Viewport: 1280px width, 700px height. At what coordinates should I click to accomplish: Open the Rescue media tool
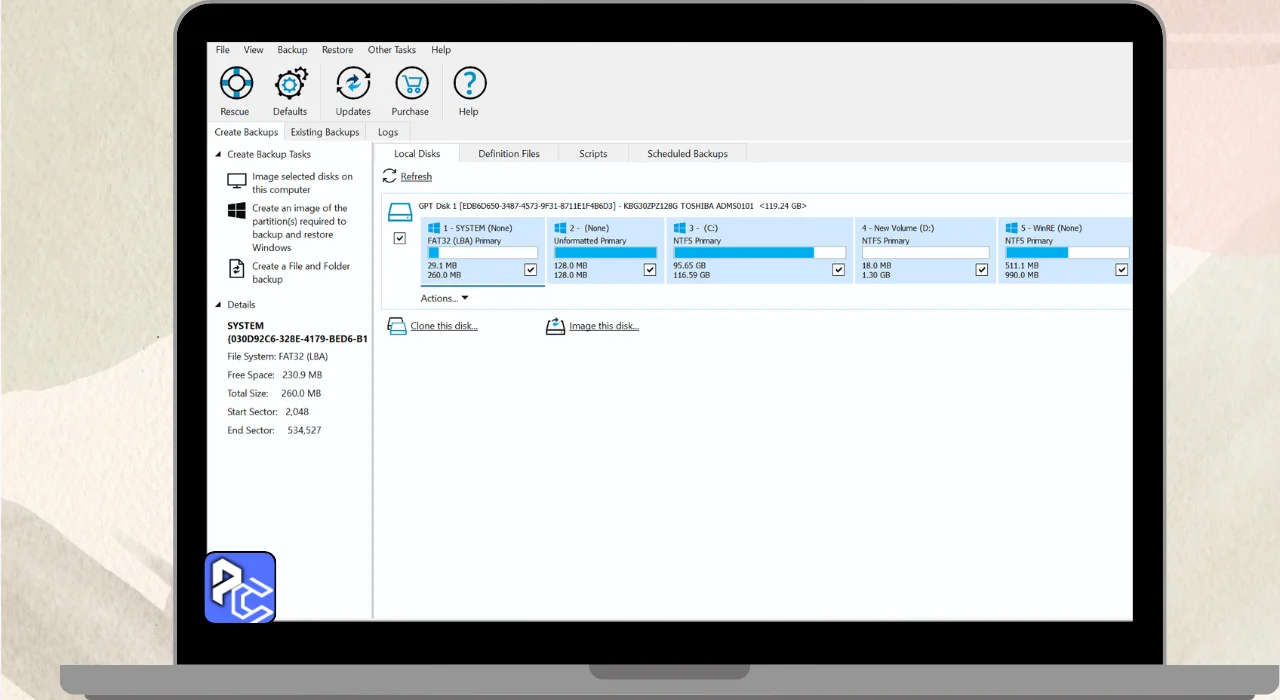[235, 84]
